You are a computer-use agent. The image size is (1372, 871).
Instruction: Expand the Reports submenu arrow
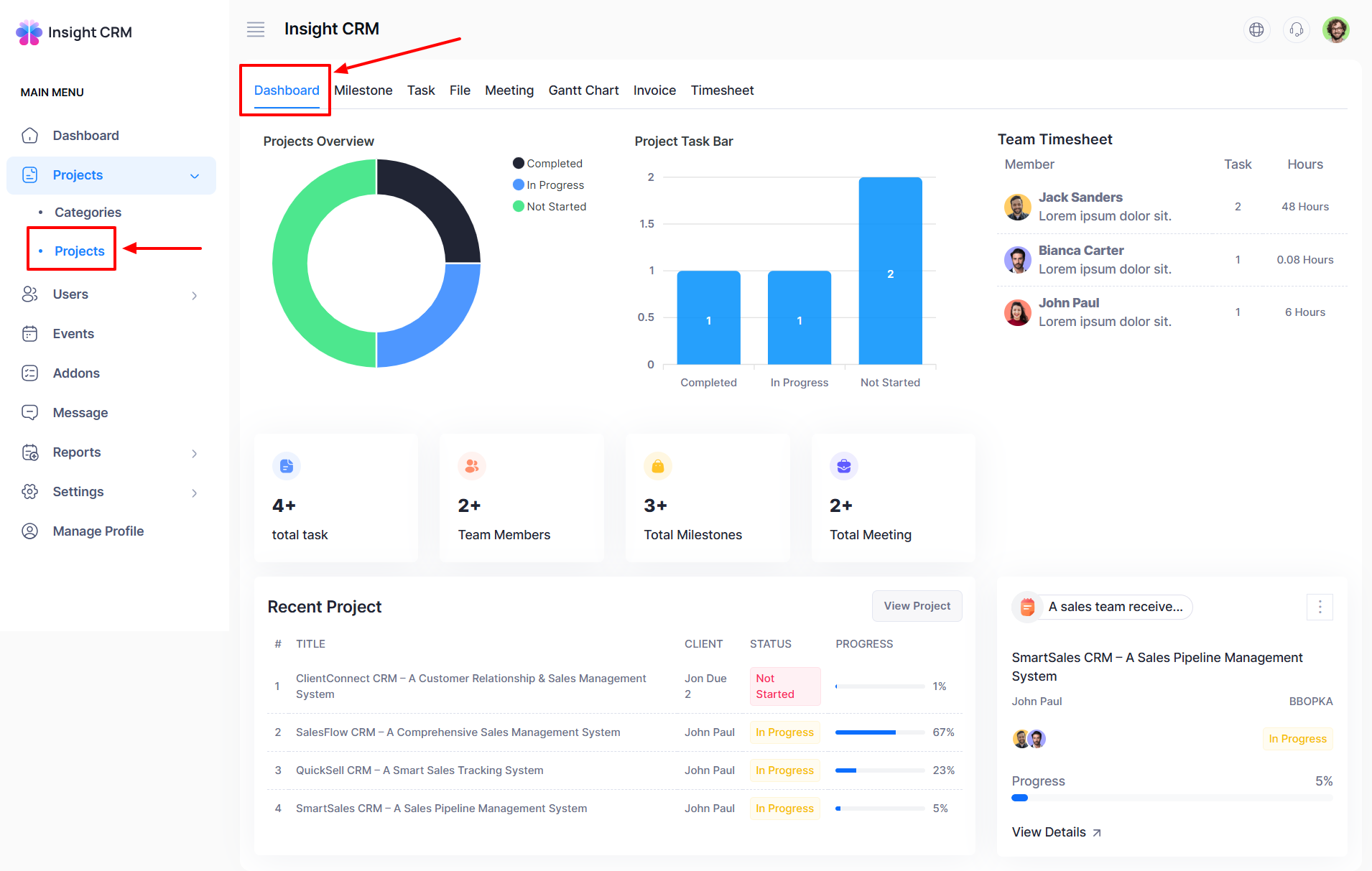point(195,453)
